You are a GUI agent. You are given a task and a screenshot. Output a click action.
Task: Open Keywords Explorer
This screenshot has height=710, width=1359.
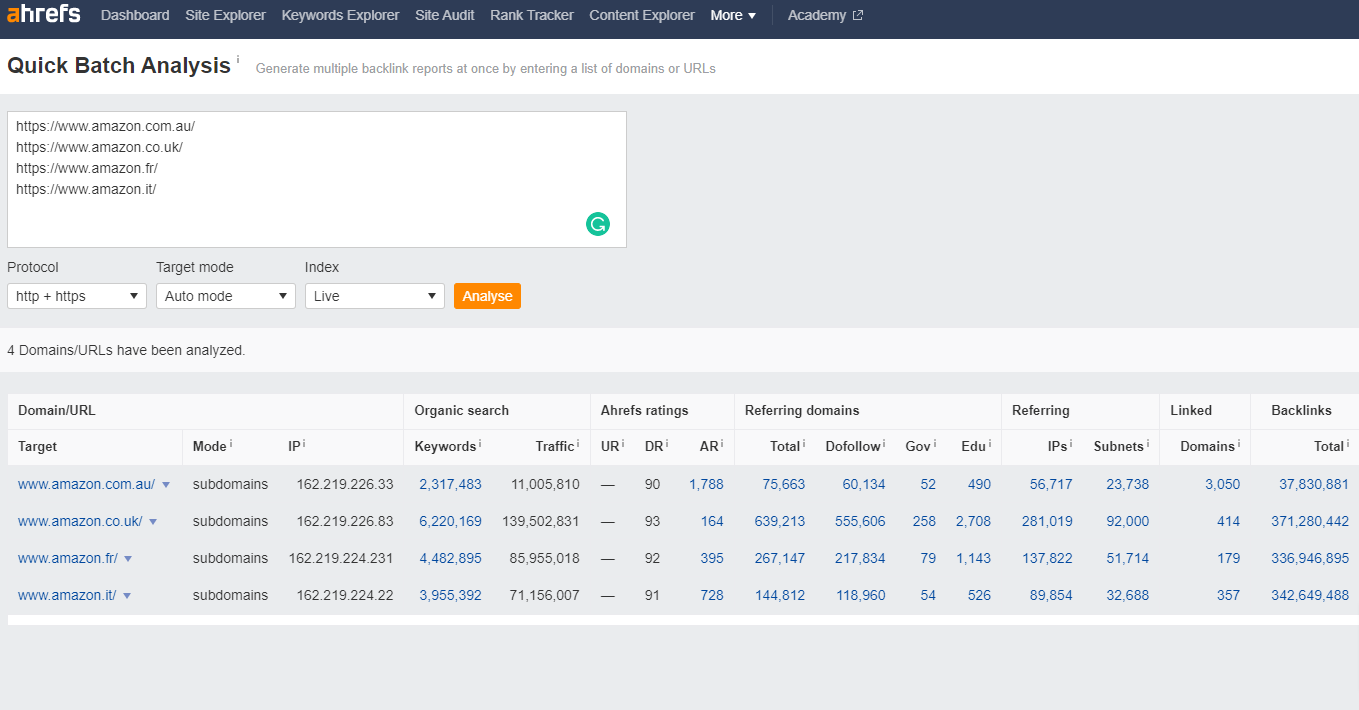(340, 15)
